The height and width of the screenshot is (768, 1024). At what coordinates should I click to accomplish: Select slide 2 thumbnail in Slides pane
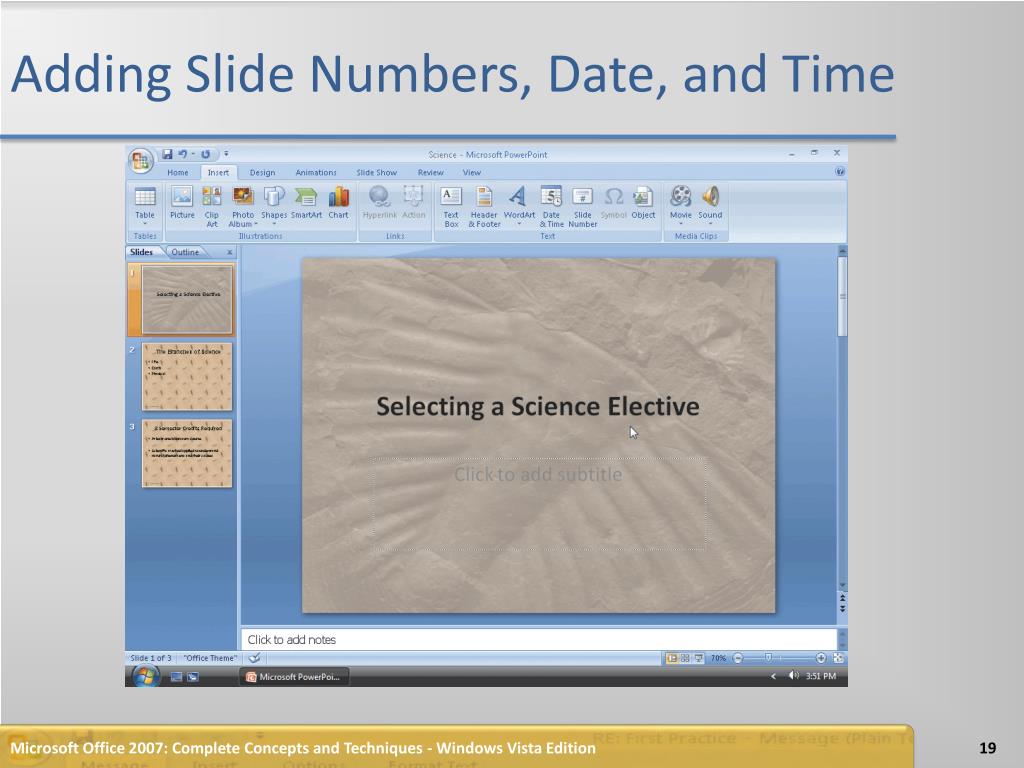click(187, 377)
